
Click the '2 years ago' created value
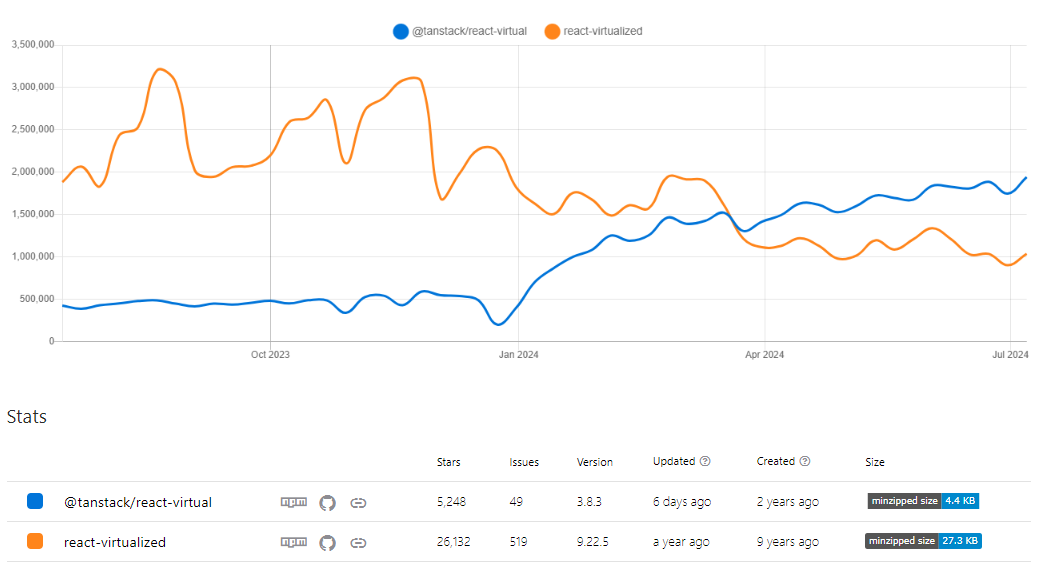click(x=787, y=502)
